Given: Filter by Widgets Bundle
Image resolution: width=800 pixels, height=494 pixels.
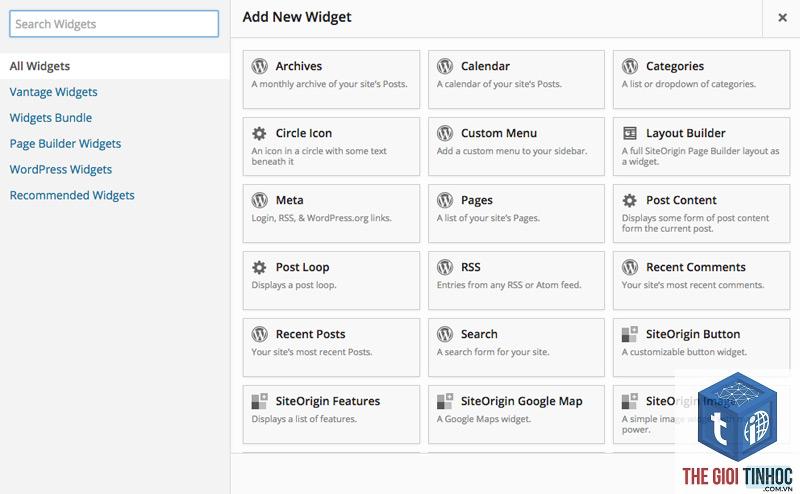Looking at the screenshot, I should point(51,117).
